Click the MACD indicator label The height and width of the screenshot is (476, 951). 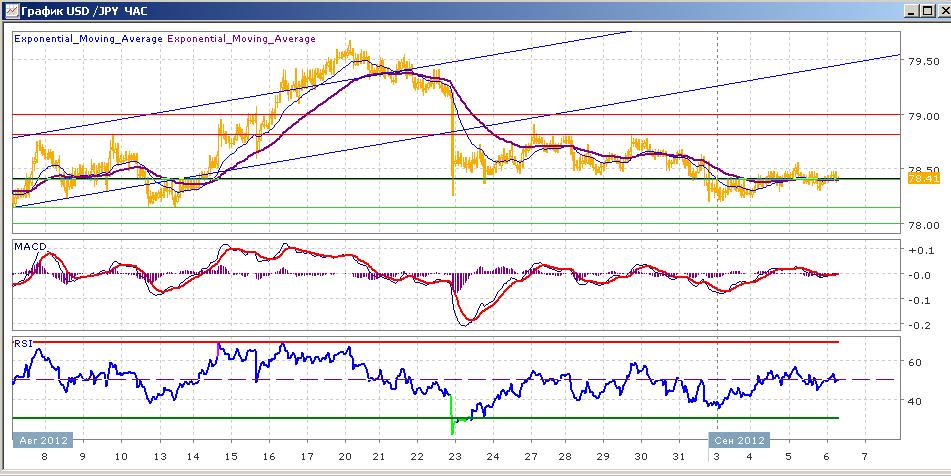pos(30,246)
